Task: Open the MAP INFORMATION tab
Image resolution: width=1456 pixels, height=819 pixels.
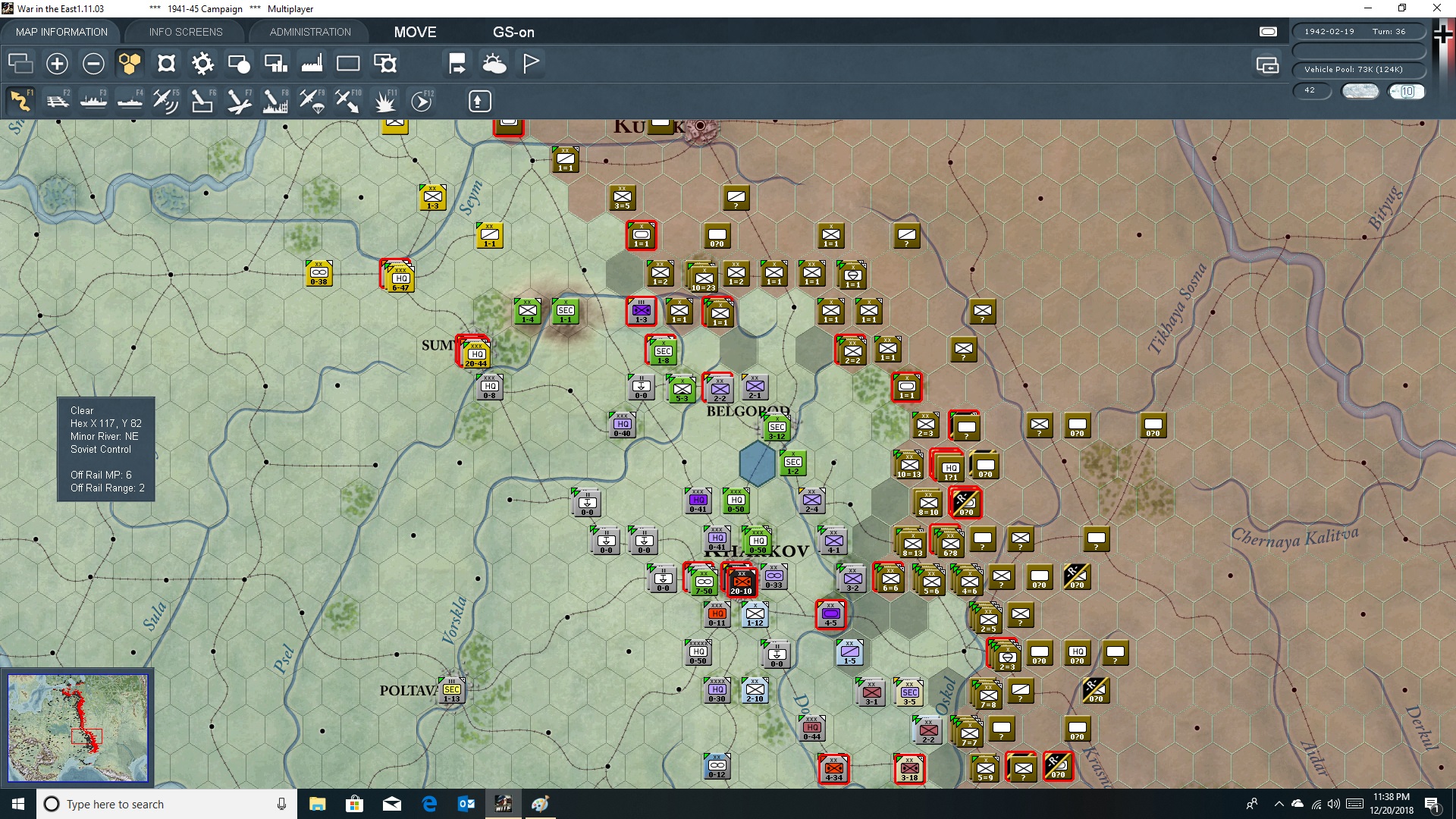Action: (x=61, y=32)
